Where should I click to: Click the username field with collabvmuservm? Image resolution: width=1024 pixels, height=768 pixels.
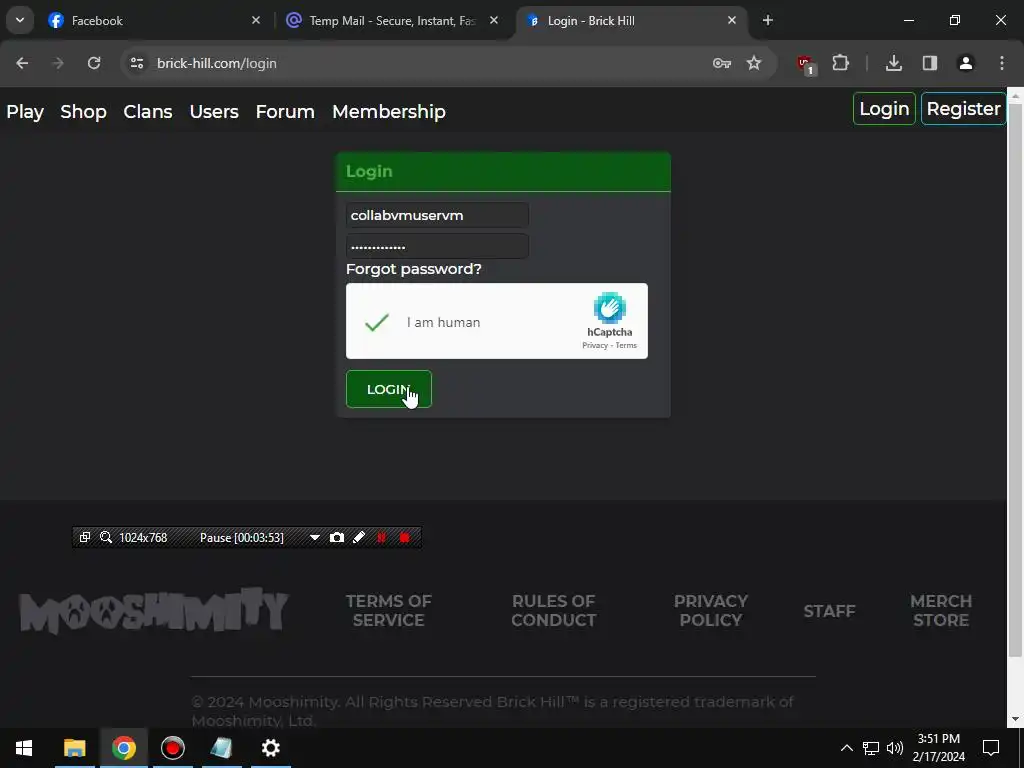click(x=437, y=215)
